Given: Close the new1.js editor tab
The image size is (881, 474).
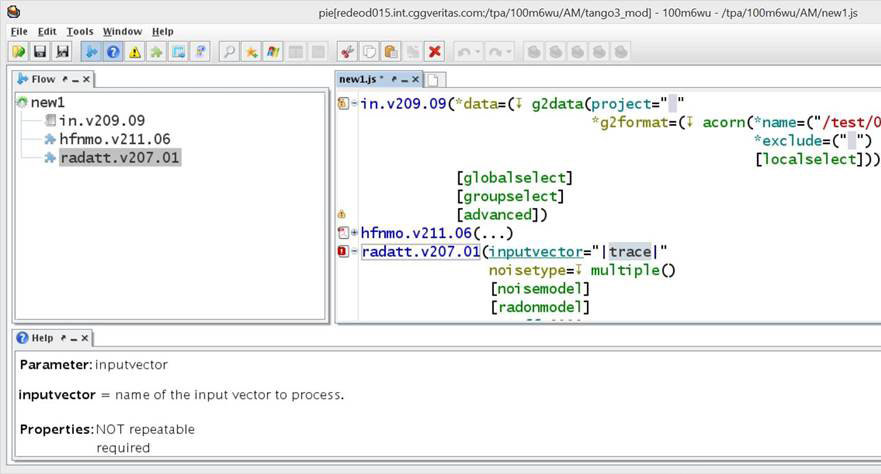Looking at the screenshot, I should point(415,79).
